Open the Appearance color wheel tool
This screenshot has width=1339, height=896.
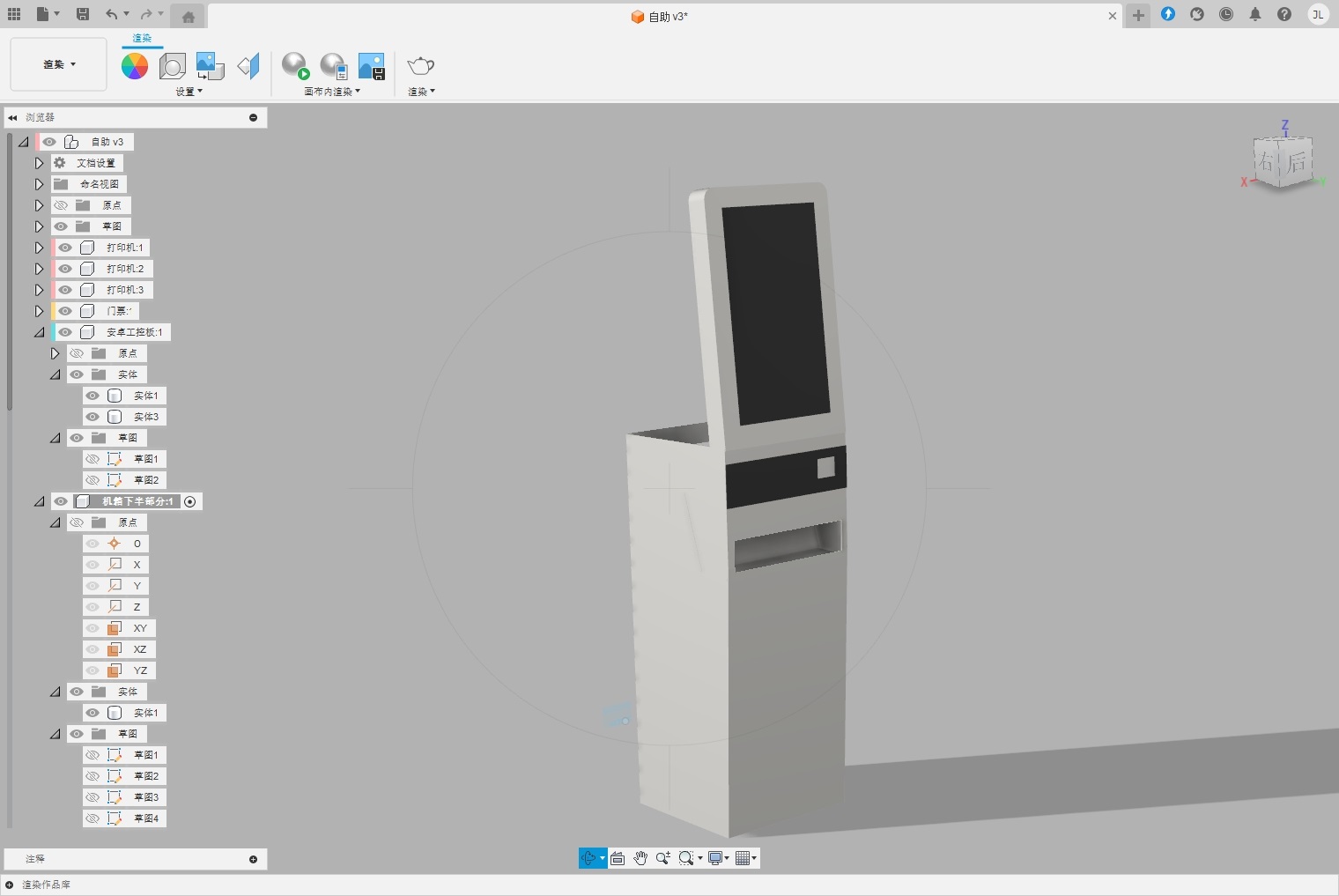tap(135, 66)
